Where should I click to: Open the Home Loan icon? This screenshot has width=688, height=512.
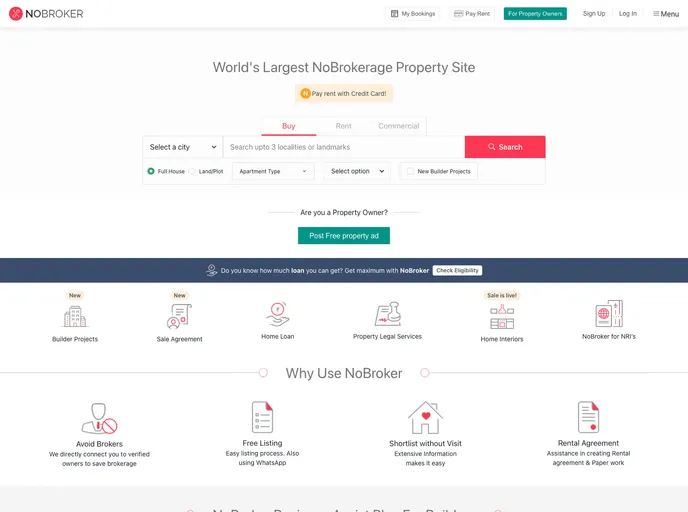click(278, 314)
